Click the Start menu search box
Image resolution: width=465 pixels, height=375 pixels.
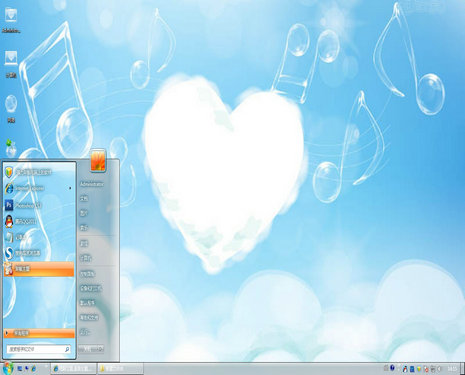pyautogui.click(x=39, y=349)
